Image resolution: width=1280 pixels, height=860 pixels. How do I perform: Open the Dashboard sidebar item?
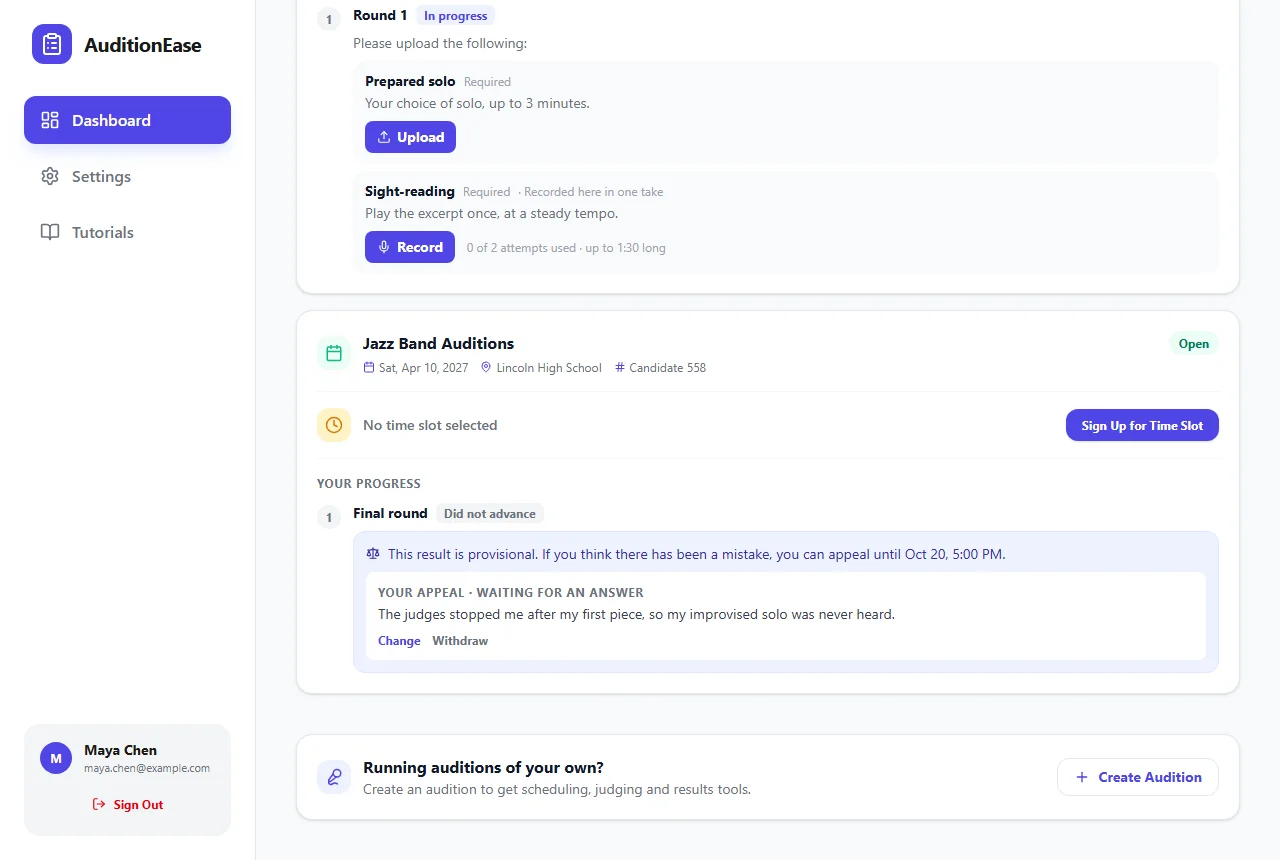(127, 120)
